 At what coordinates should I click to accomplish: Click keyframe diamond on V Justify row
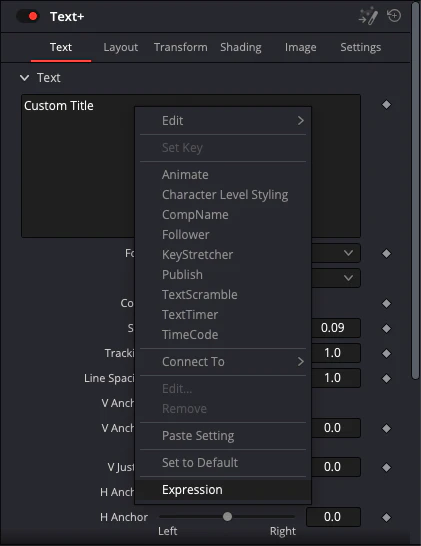click(386, 467)
